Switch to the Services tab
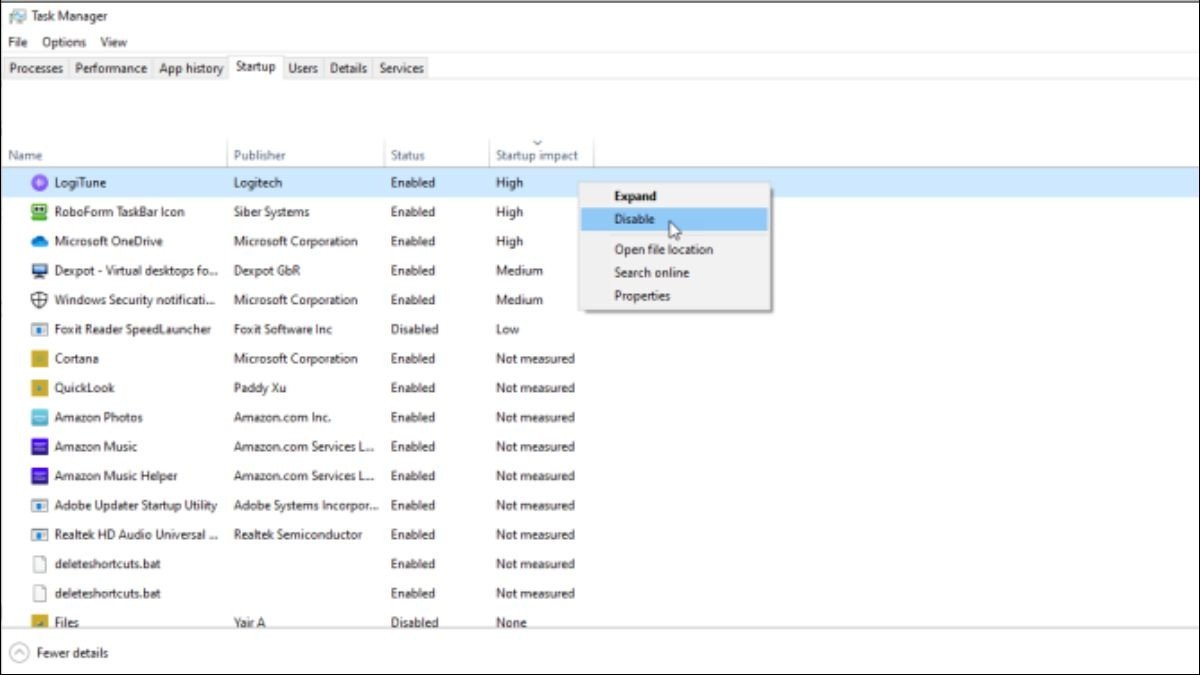The width and height of the screenshot is (1200, 675). 400,67
